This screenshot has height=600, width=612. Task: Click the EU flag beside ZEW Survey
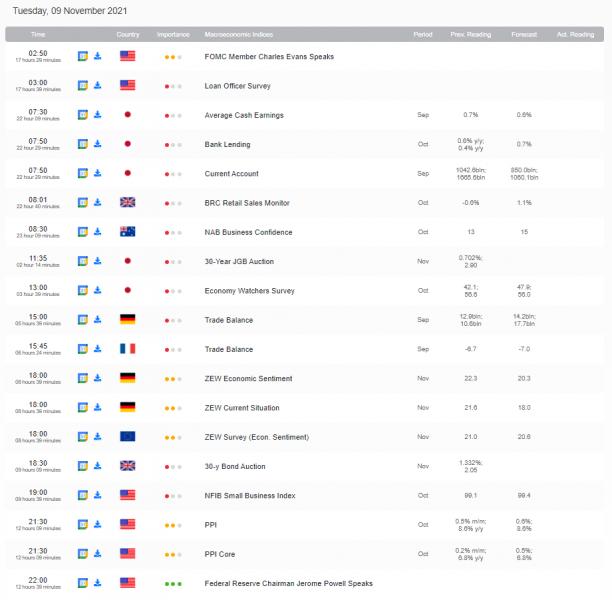(127, 437)
